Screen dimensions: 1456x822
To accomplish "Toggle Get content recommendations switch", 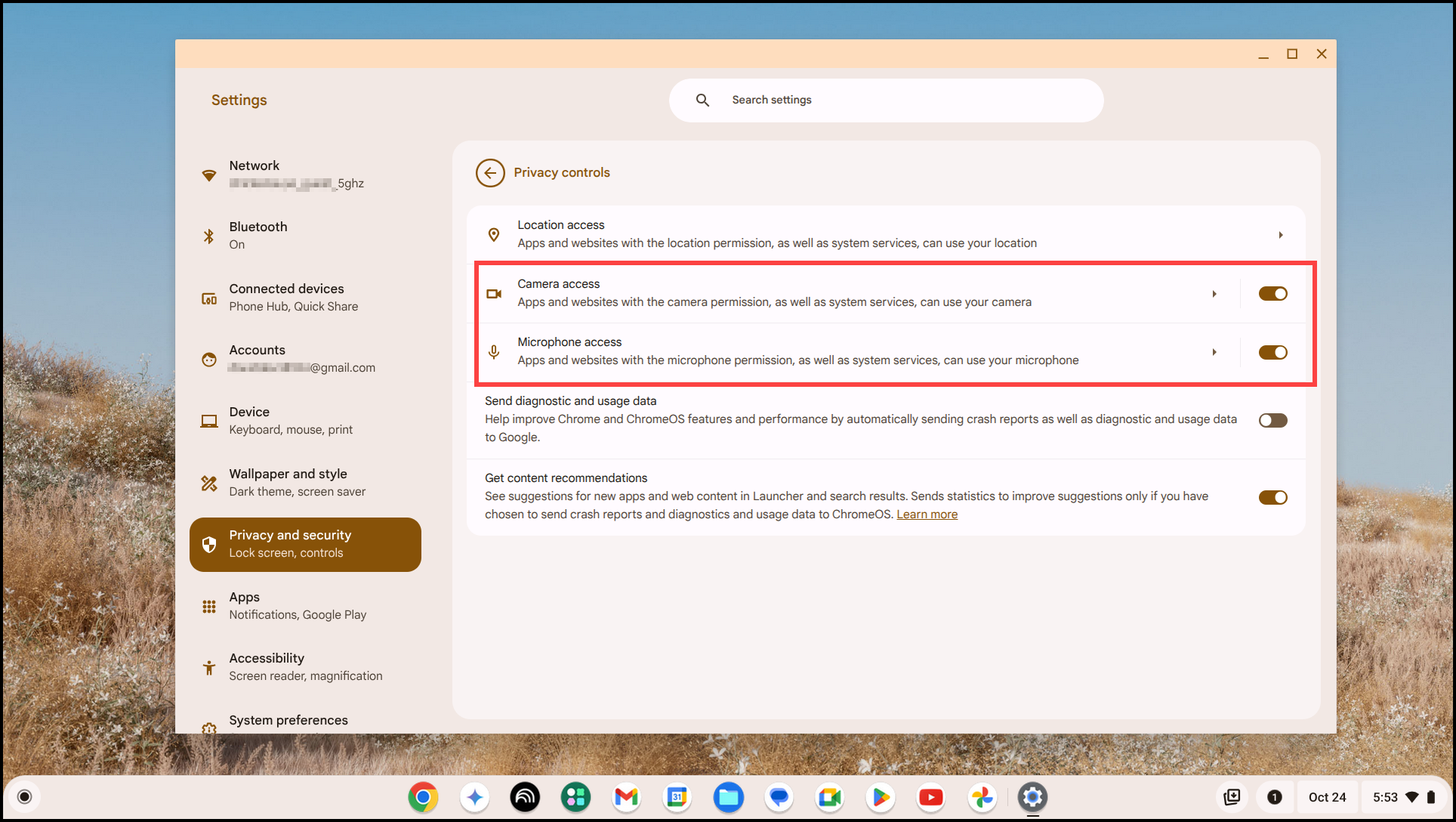I will [1272, 497].
